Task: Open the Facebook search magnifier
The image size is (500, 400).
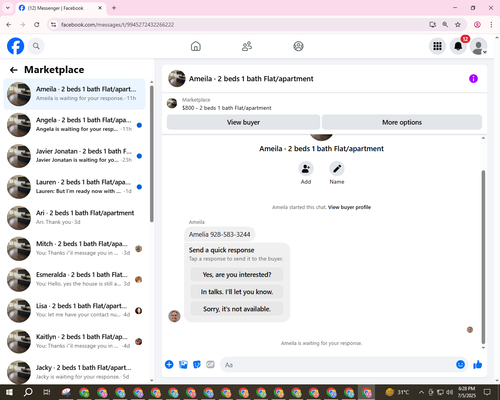Action: 36,46
